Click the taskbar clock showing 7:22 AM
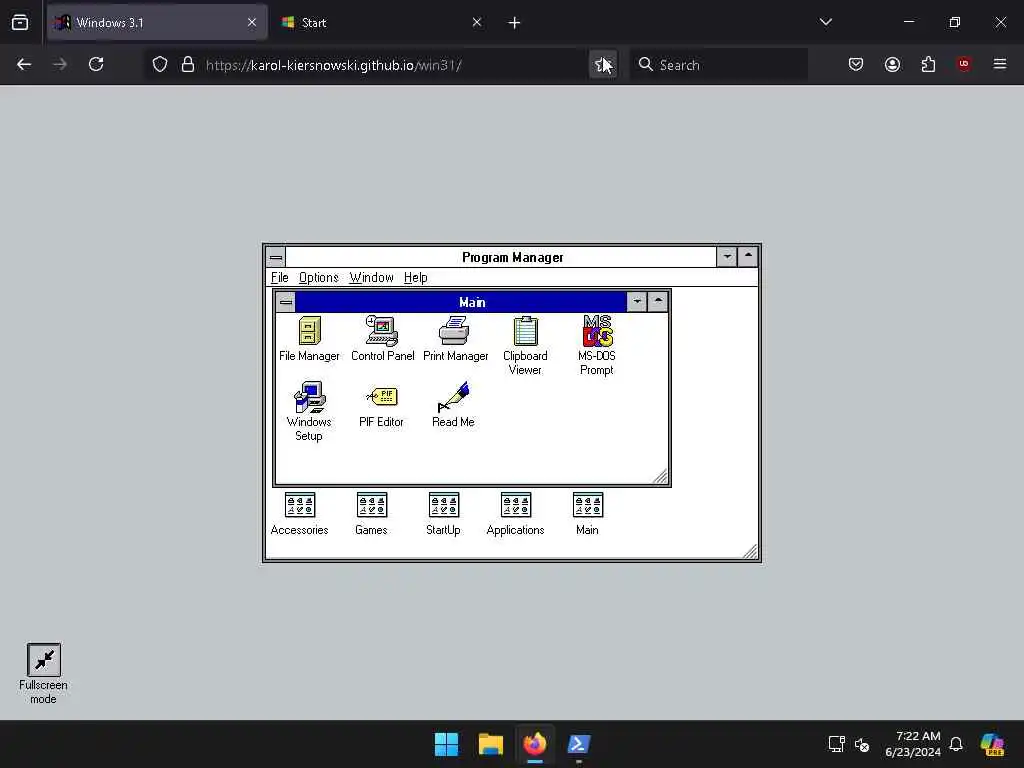 click(913, 744)
